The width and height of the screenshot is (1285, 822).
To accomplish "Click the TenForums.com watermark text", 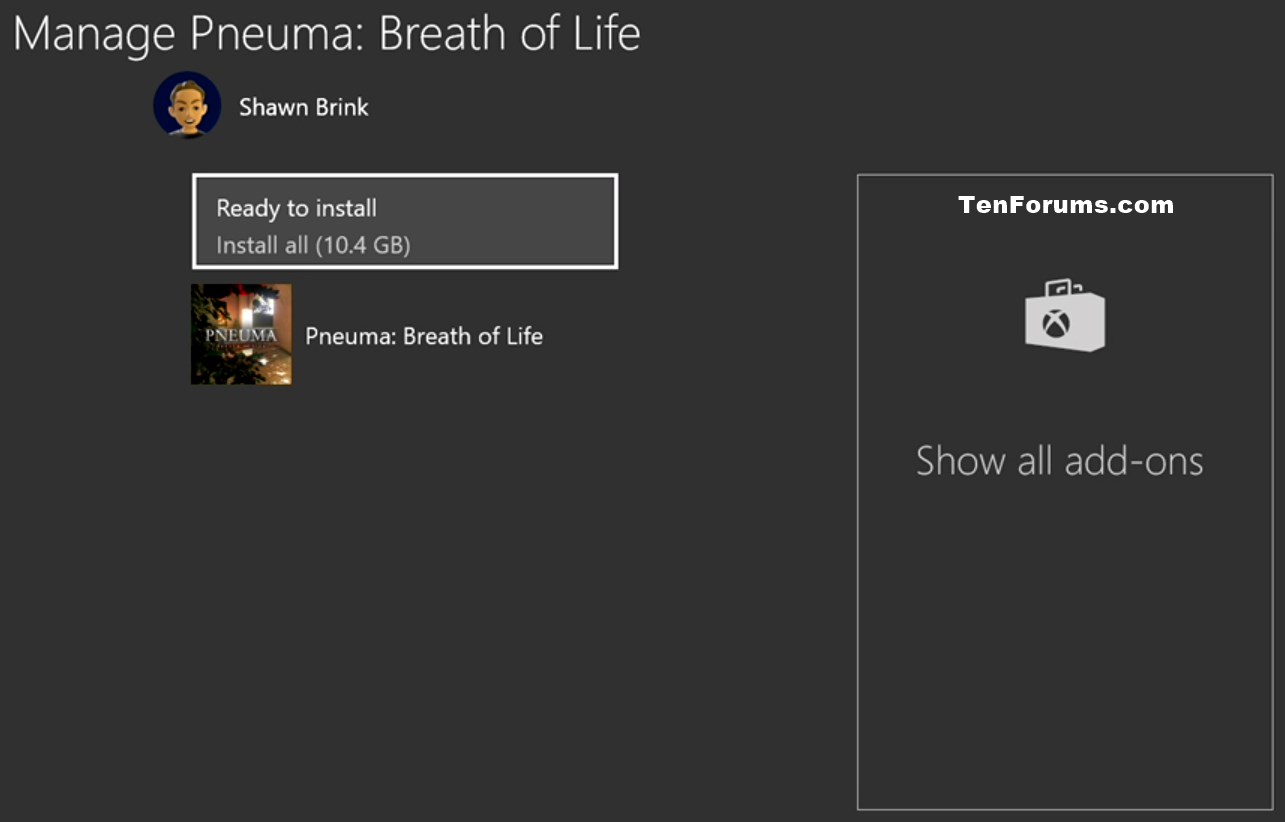I will (x=1066, y=205).
